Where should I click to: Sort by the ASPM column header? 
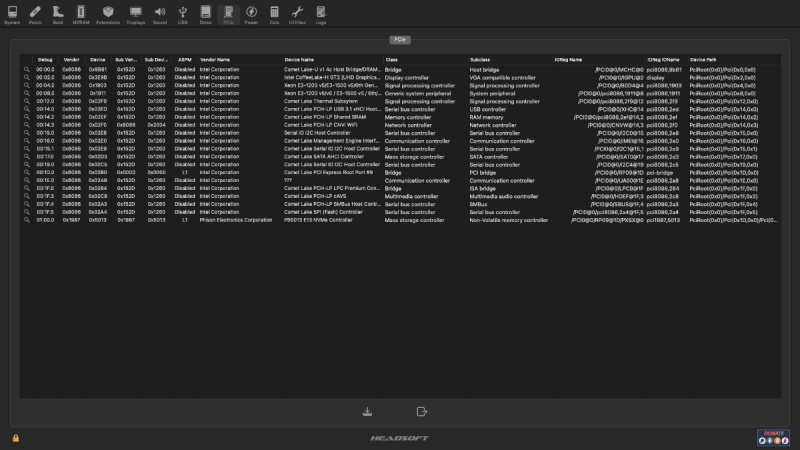(x=185, y=60)
